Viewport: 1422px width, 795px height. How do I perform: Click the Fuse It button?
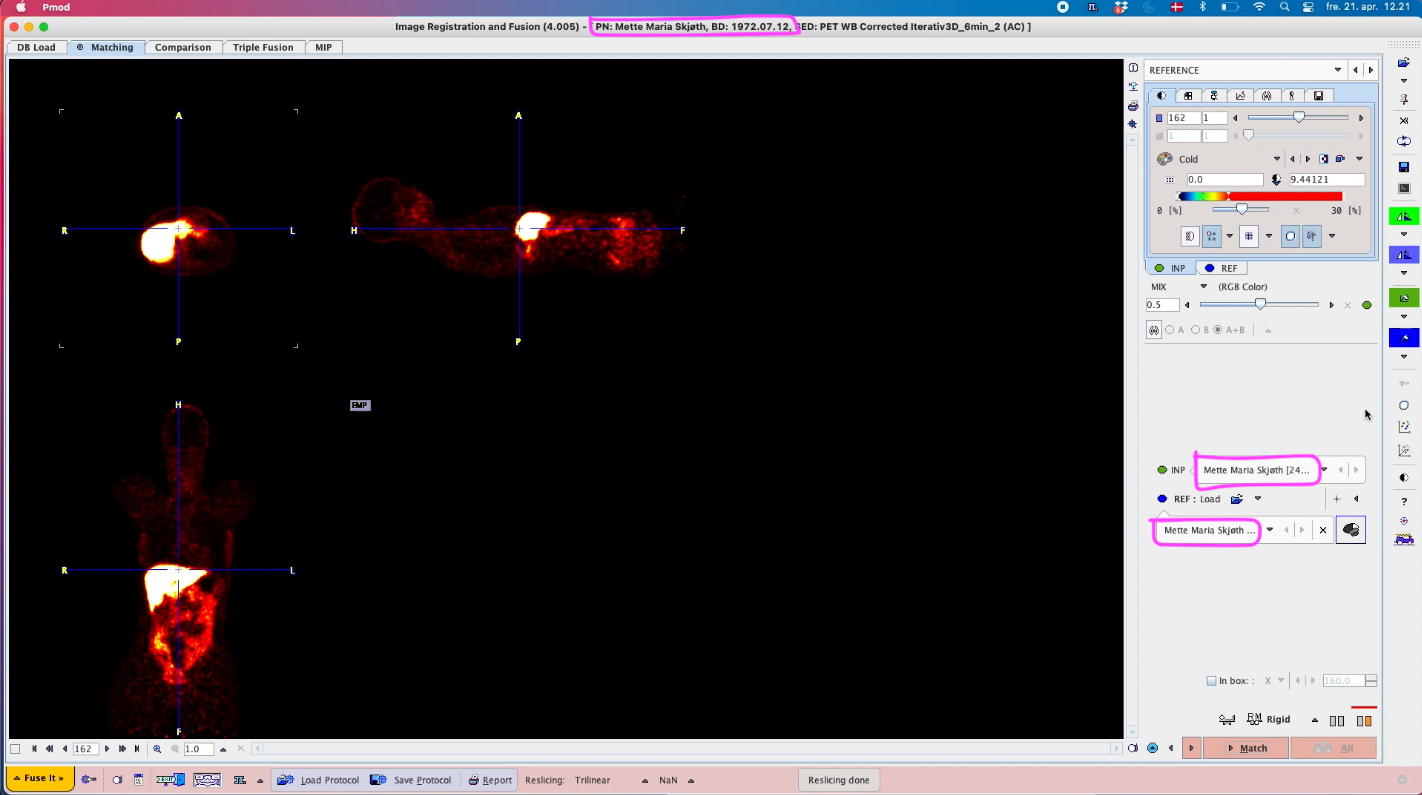tap(39, 779)
